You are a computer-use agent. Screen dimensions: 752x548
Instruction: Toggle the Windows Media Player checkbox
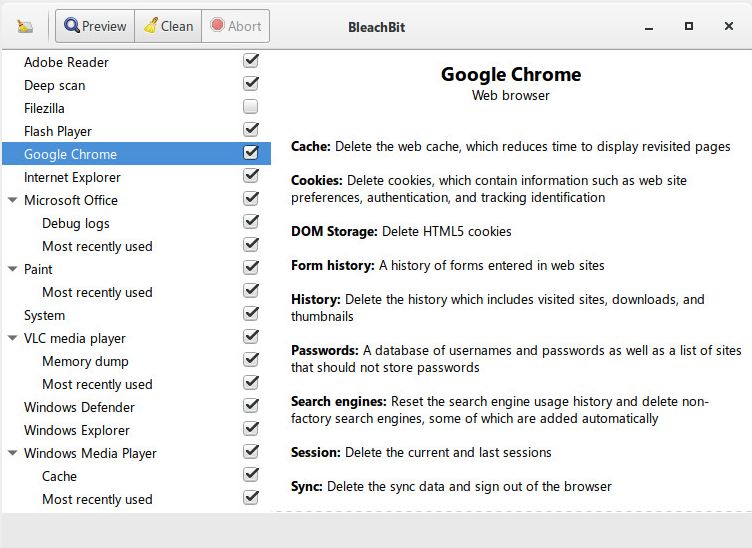pos(251,452)
